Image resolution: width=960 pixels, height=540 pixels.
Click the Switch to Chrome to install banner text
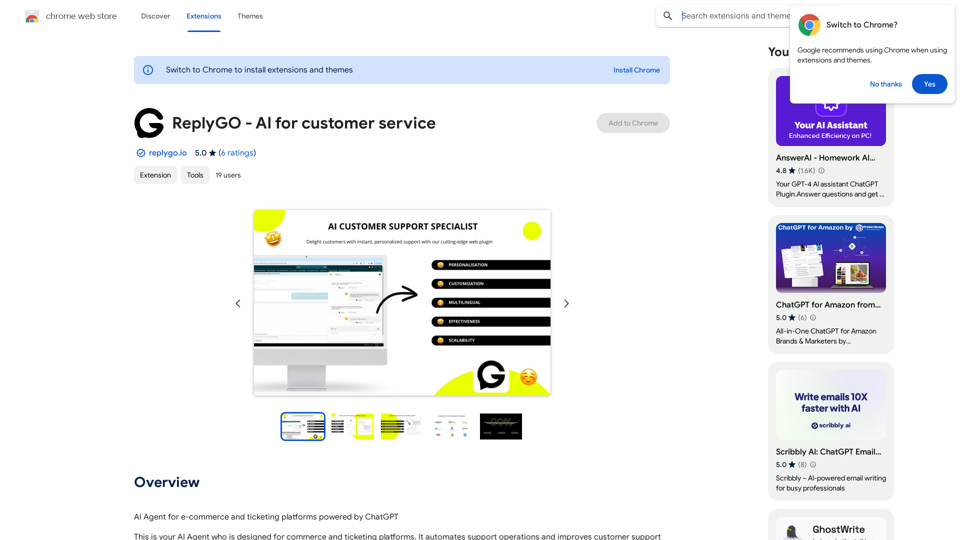259,70
